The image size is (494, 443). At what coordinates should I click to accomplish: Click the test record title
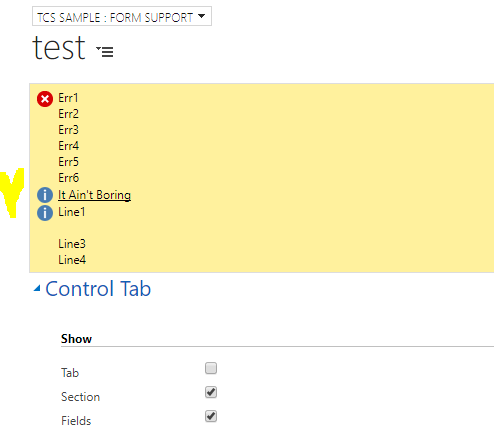[59, 48]
